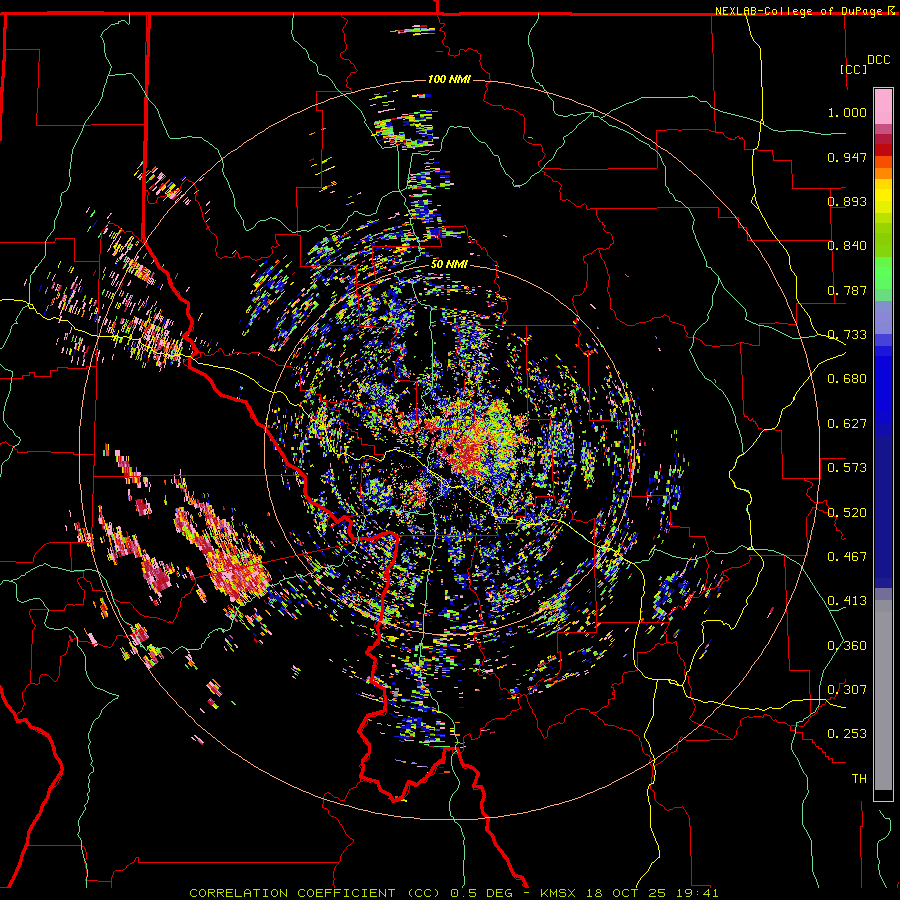Screen dimensions: 900x900
Task: Click the 0.733 scale value
Action: point(847,335)
